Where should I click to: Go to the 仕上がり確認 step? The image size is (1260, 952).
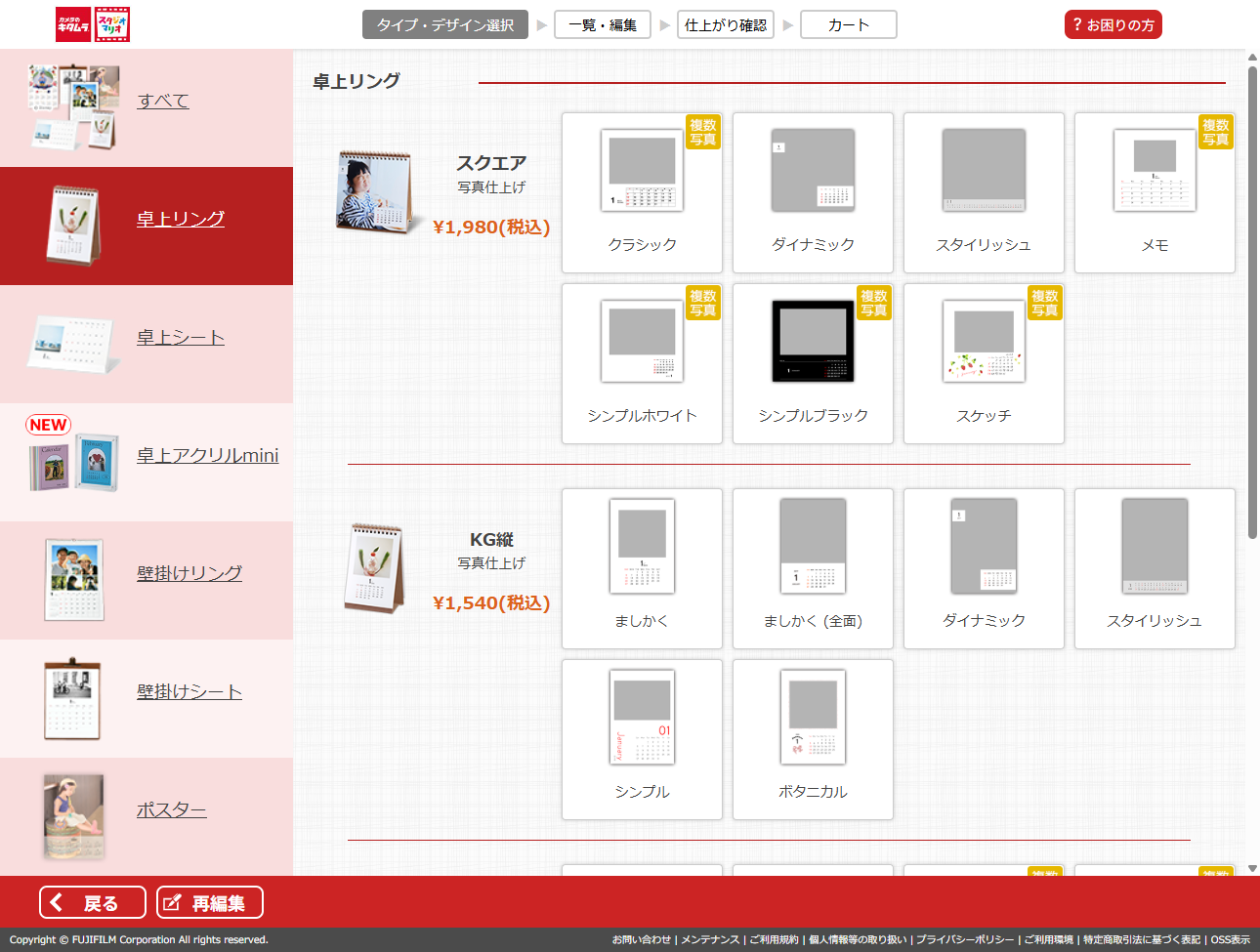point(726,25)
